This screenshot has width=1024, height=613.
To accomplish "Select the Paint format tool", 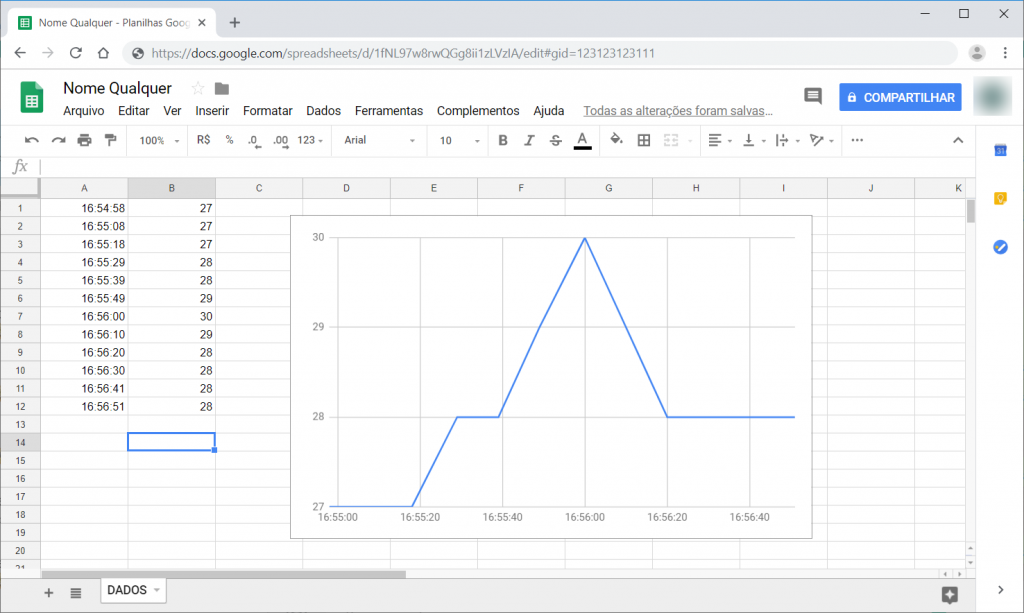I will [x=110, y=140].
